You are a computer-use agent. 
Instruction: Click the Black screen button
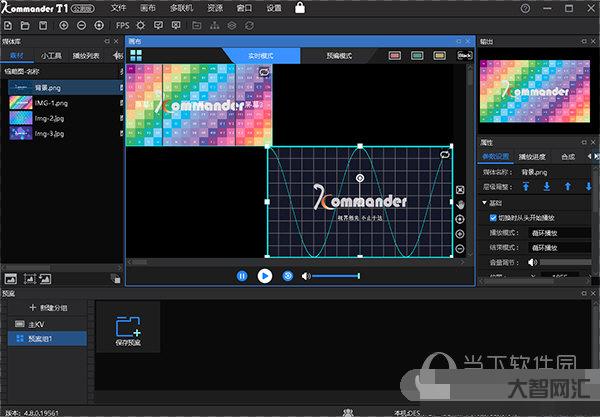pyautogui.click(x=465, y=56)
